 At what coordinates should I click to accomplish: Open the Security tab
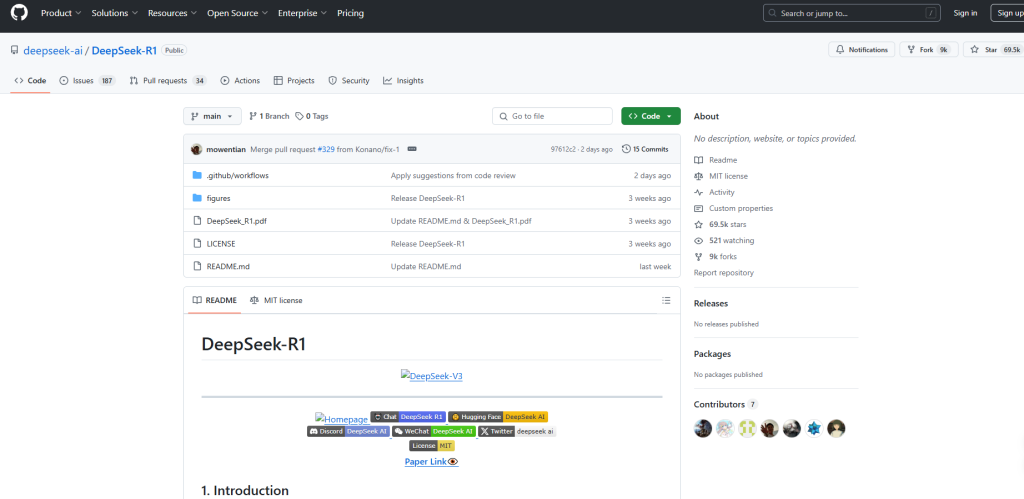click(x=349, y=81)
